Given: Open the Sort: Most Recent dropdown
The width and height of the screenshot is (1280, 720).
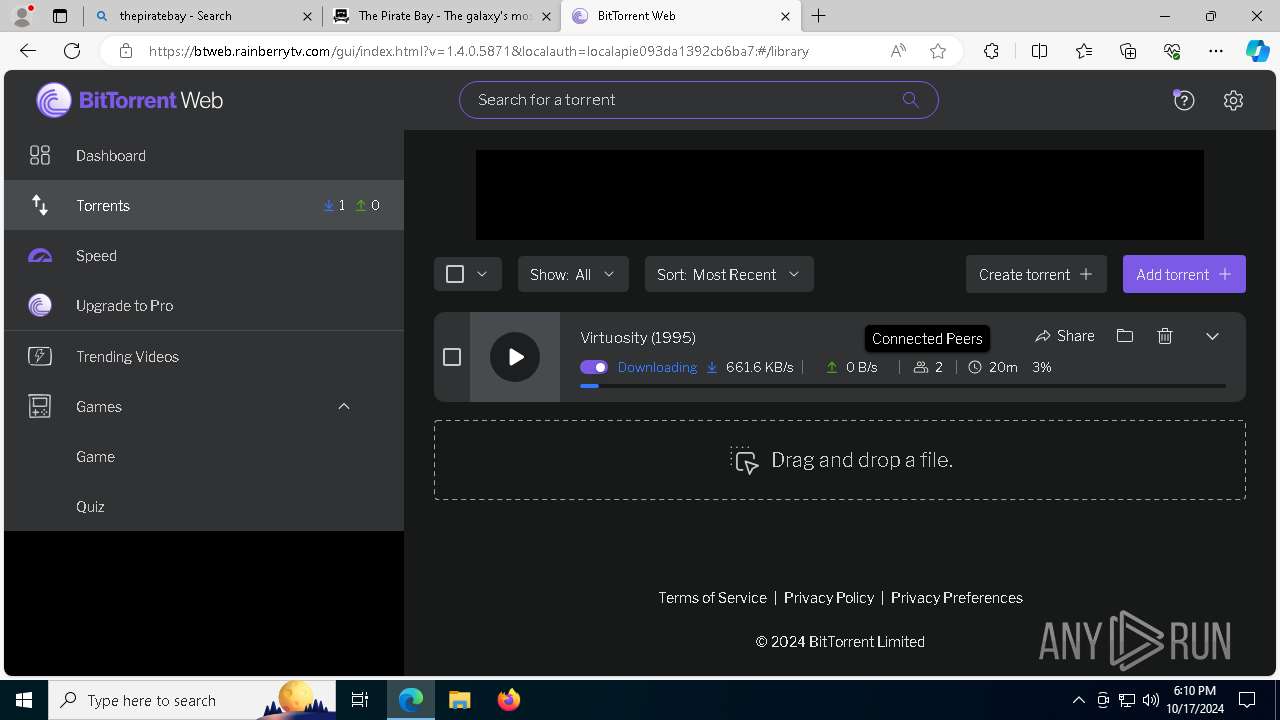Looking at the screenshot, I should [729, 274].
